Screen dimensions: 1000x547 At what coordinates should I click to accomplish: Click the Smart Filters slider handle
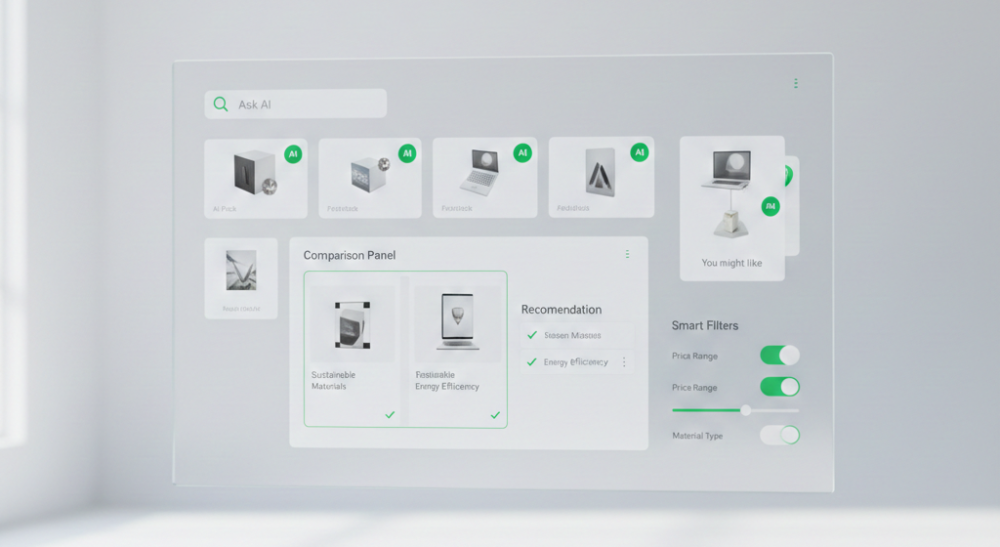point(746,410)
